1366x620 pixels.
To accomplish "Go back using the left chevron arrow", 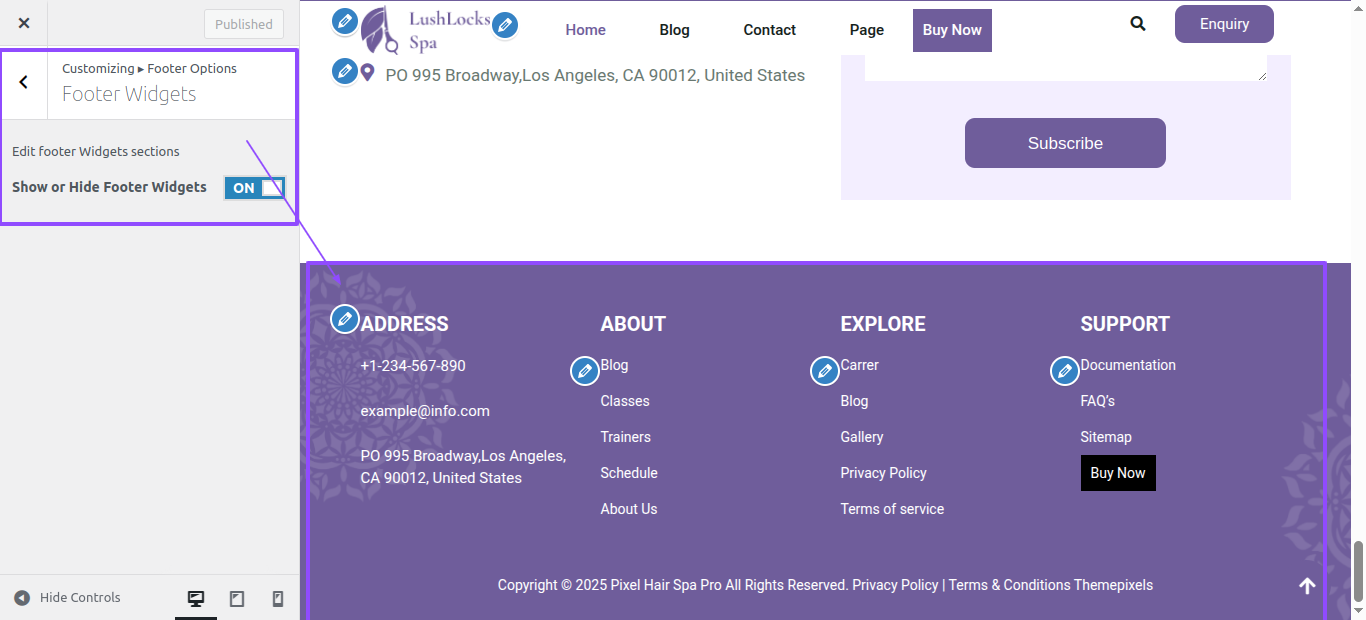I will click(x=24, y=82).
